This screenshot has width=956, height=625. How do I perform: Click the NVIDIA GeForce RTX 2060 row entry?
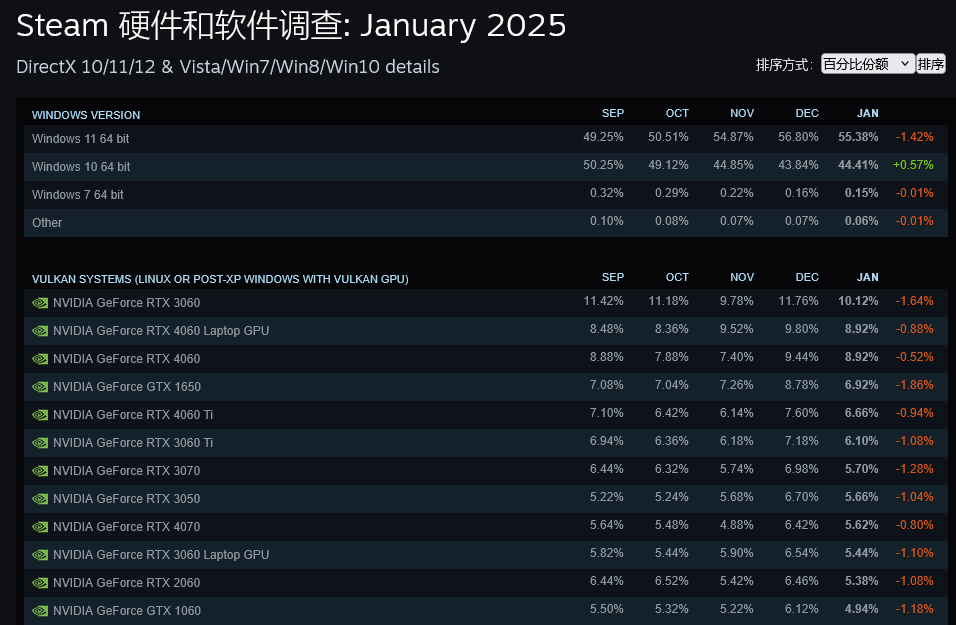[x=124, y=582]
